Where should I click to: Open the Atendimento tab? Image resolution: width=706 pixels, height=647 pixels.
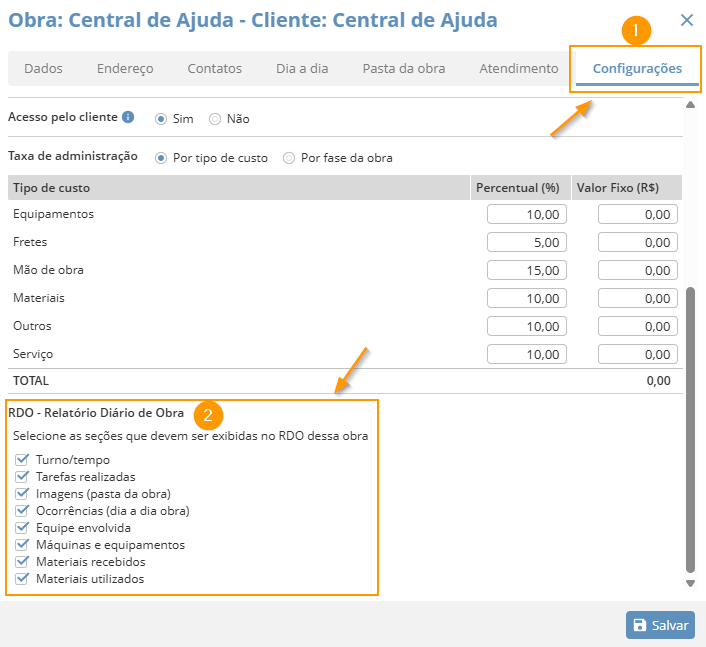[x=518, y=69]
